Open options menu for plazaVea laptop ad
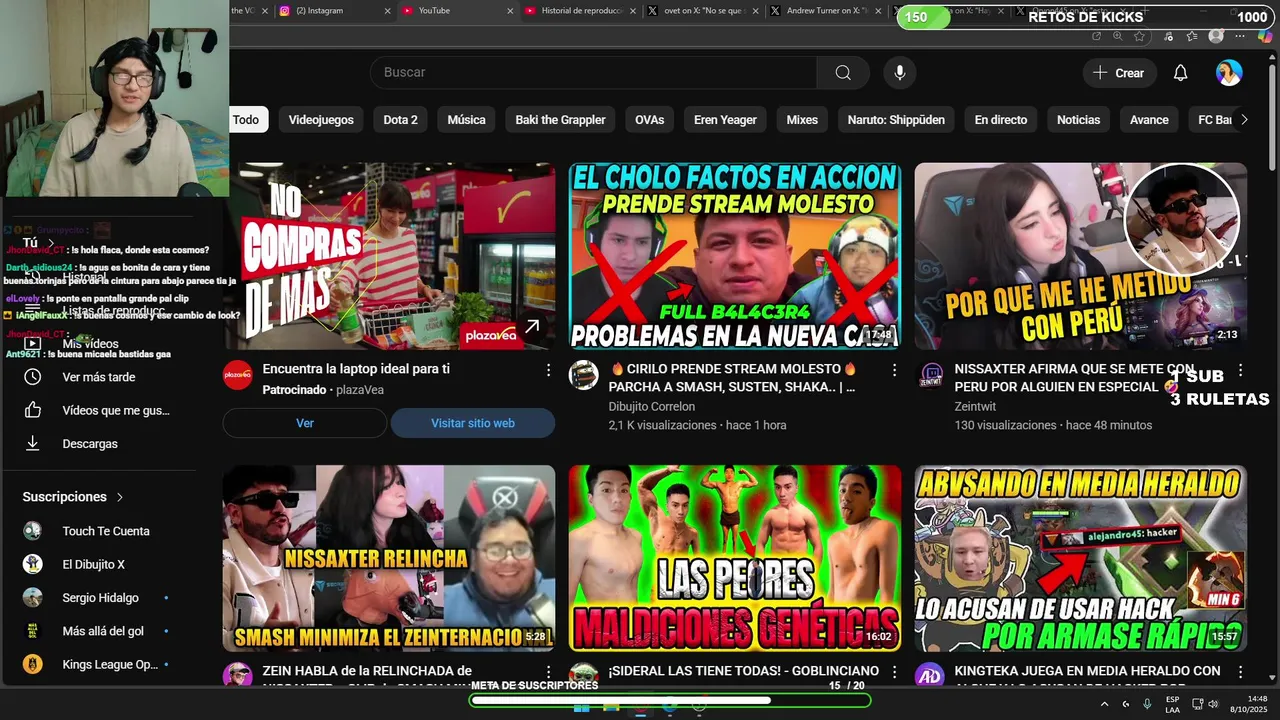Screen dimensions: 1280x720 548,370
